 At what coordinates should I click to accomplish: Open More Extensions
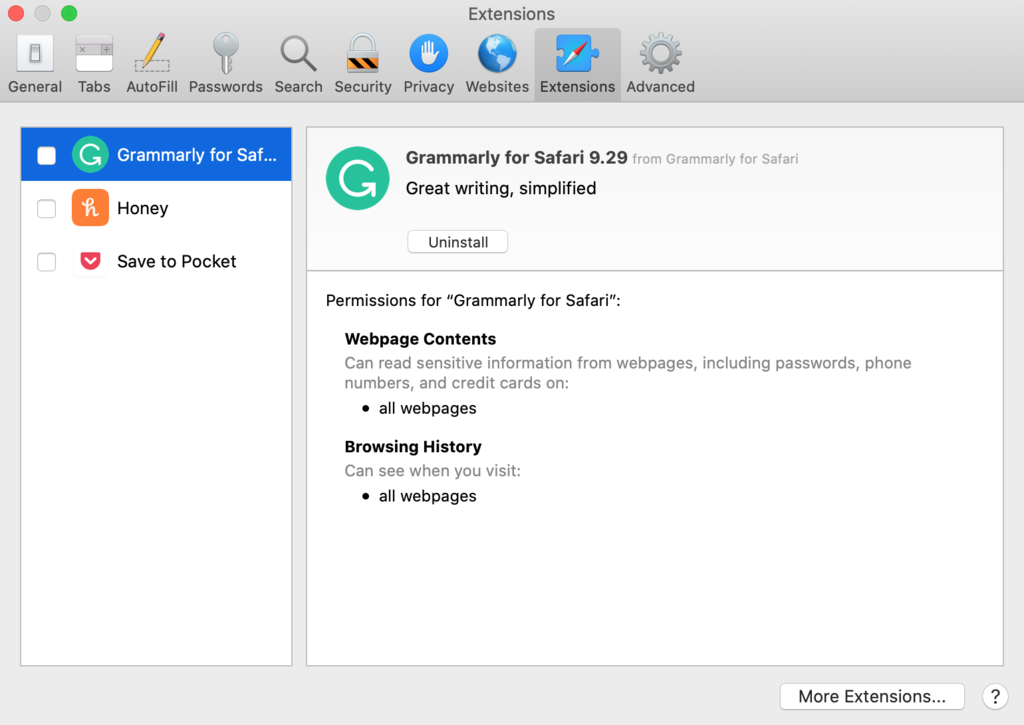(871, 696)
